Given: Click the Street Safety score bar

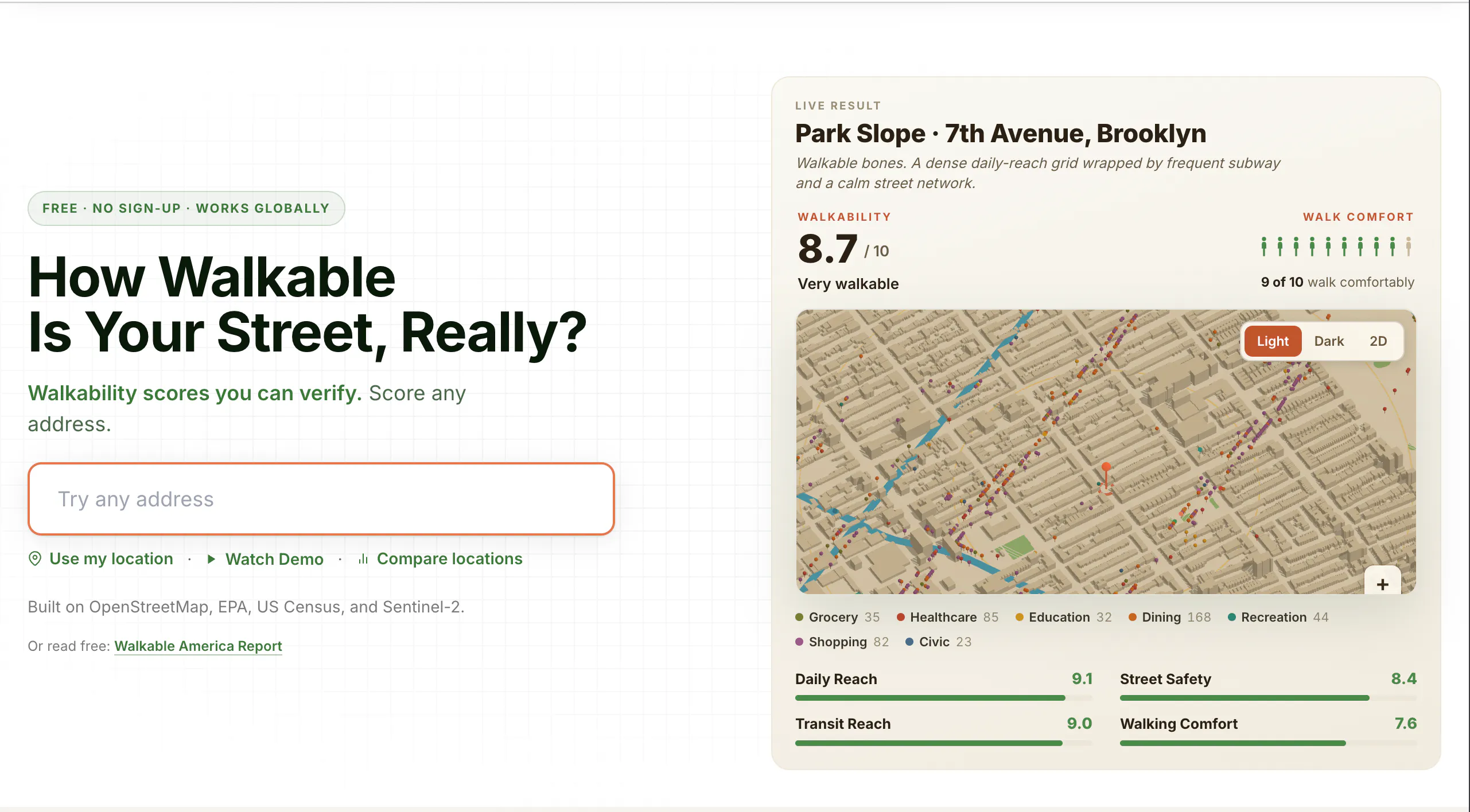Looking at the screenshot, I should [x=1268, y=698].
